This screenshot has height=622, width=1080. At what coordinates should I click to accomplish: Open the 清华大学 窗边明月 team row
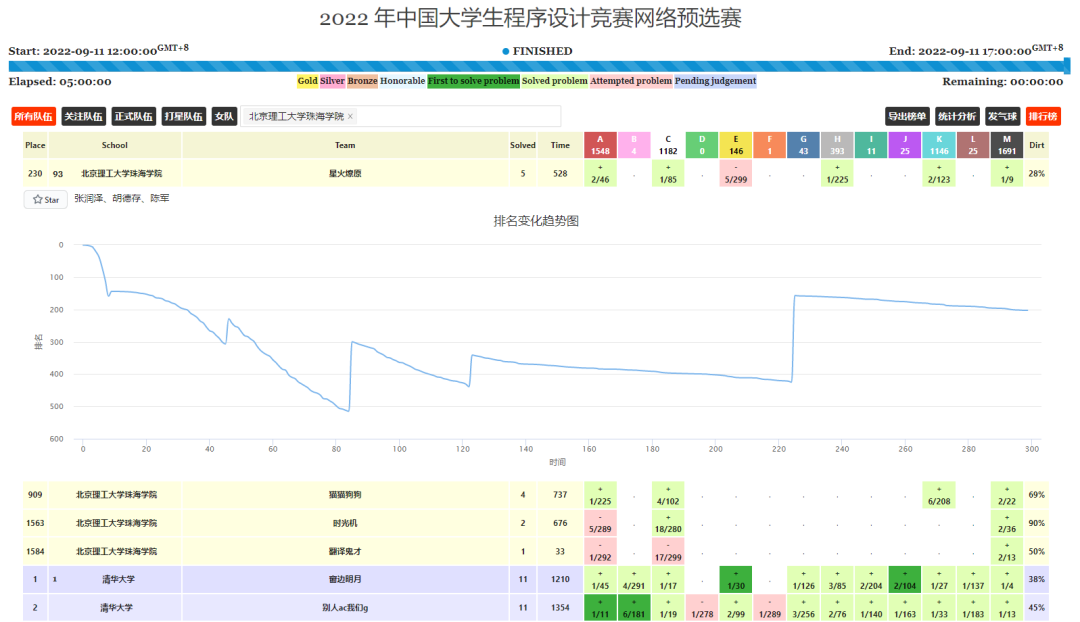[535, 579]
